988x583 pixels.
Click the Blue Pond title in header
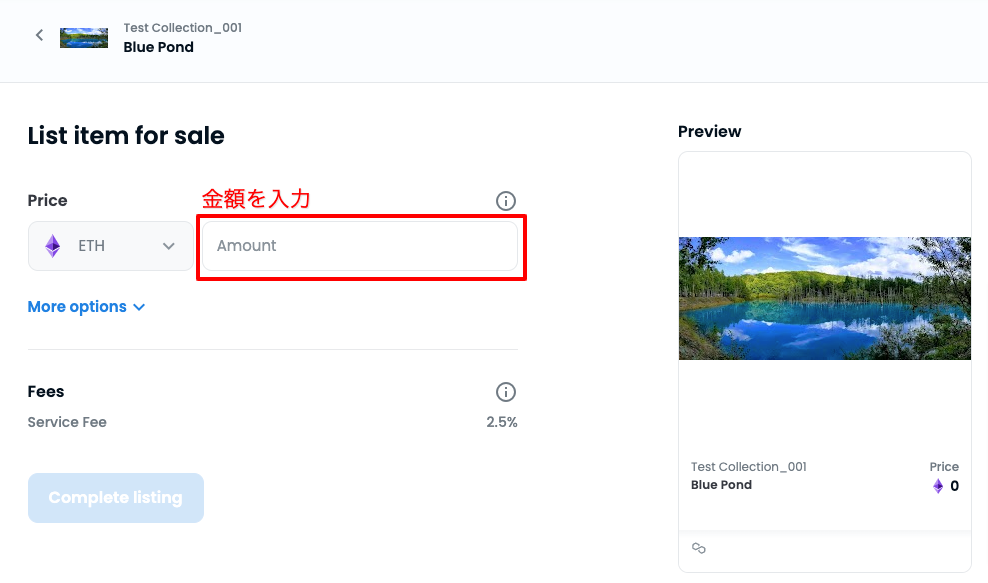coord(158,47)
